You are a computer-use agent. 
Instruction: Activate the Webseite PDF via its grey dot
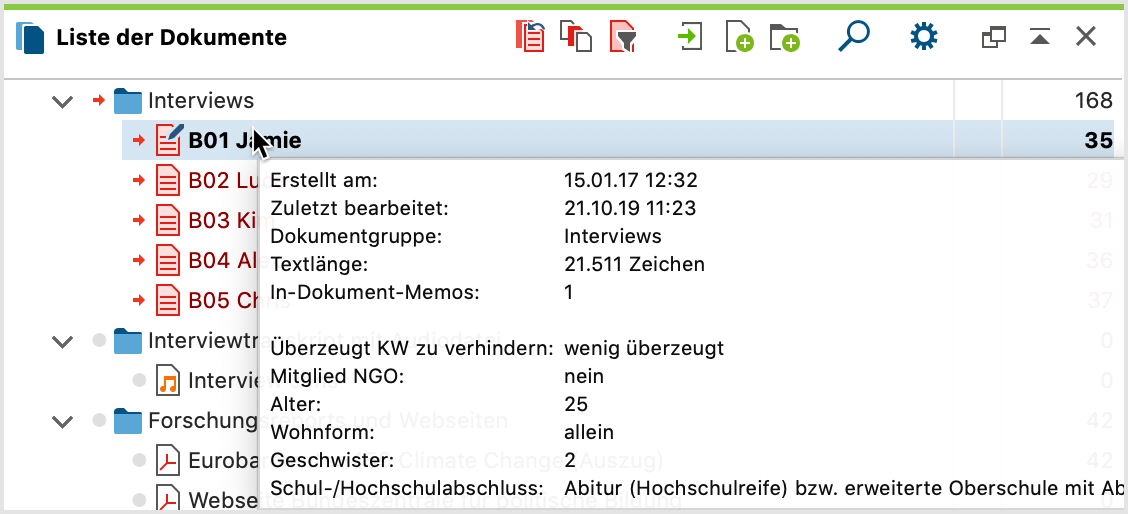(140, 500)
